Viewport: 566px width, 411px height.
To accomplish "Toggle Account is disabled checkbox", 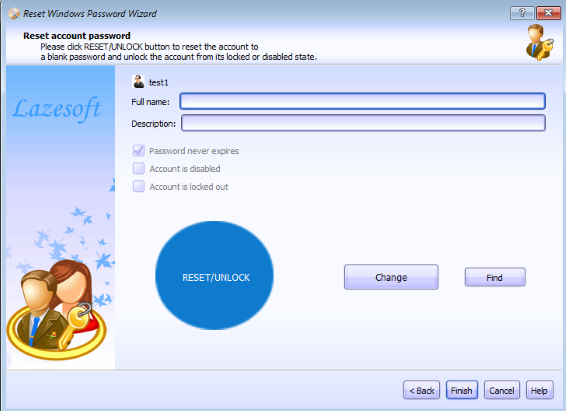I will click(139, 168).
